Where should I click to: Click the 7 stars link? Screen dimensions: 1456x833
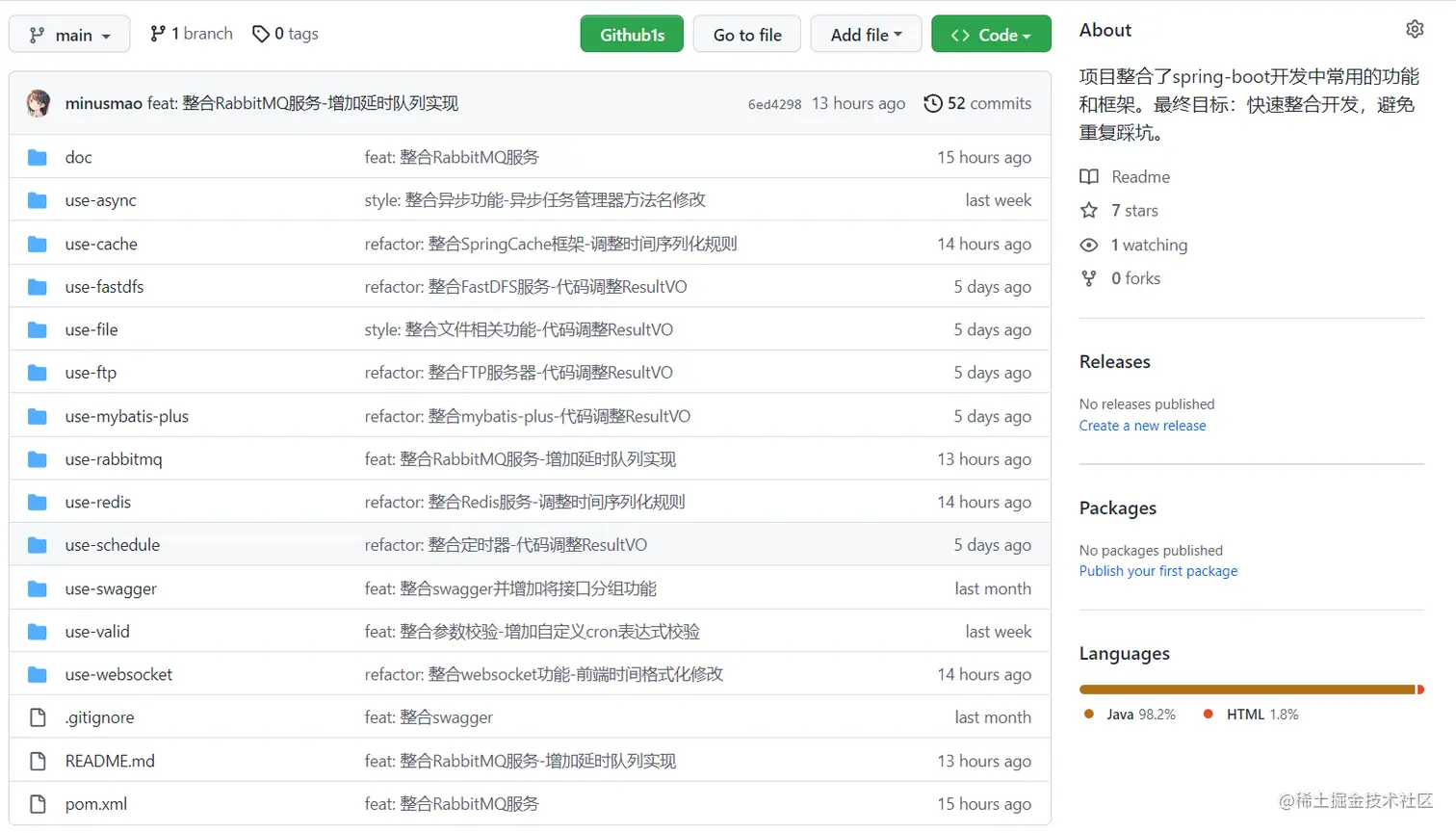point(1134,210)
